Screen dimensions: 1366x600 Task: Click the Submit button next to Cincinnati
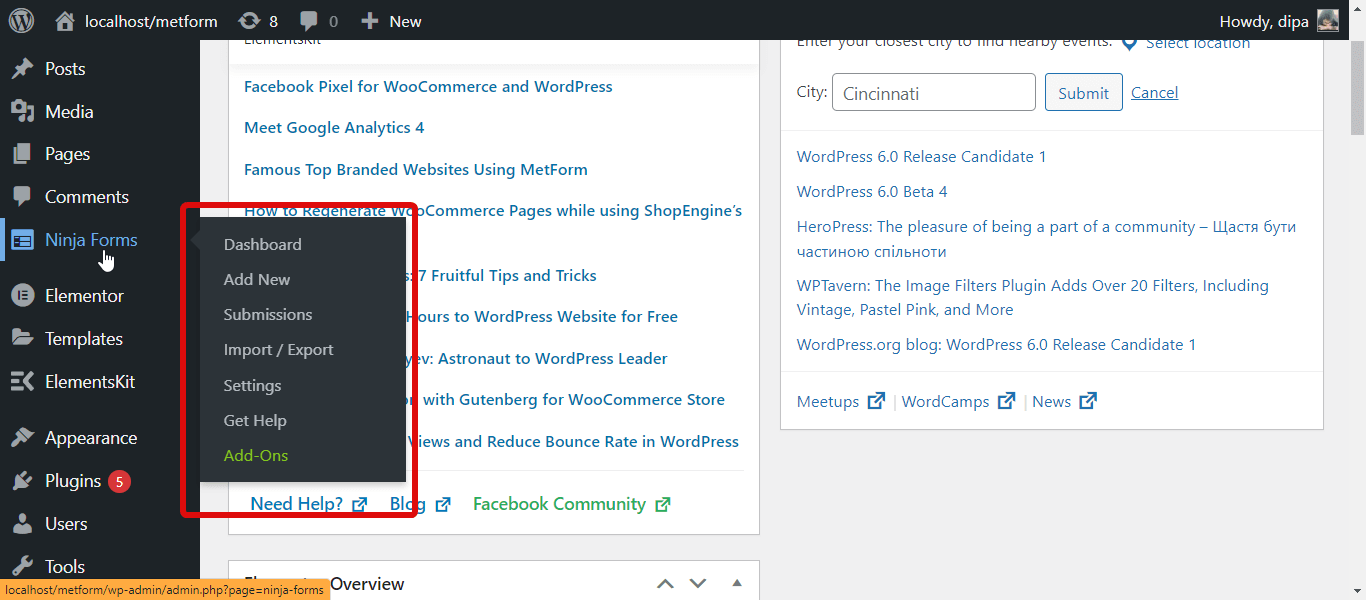coord(1083,91)
